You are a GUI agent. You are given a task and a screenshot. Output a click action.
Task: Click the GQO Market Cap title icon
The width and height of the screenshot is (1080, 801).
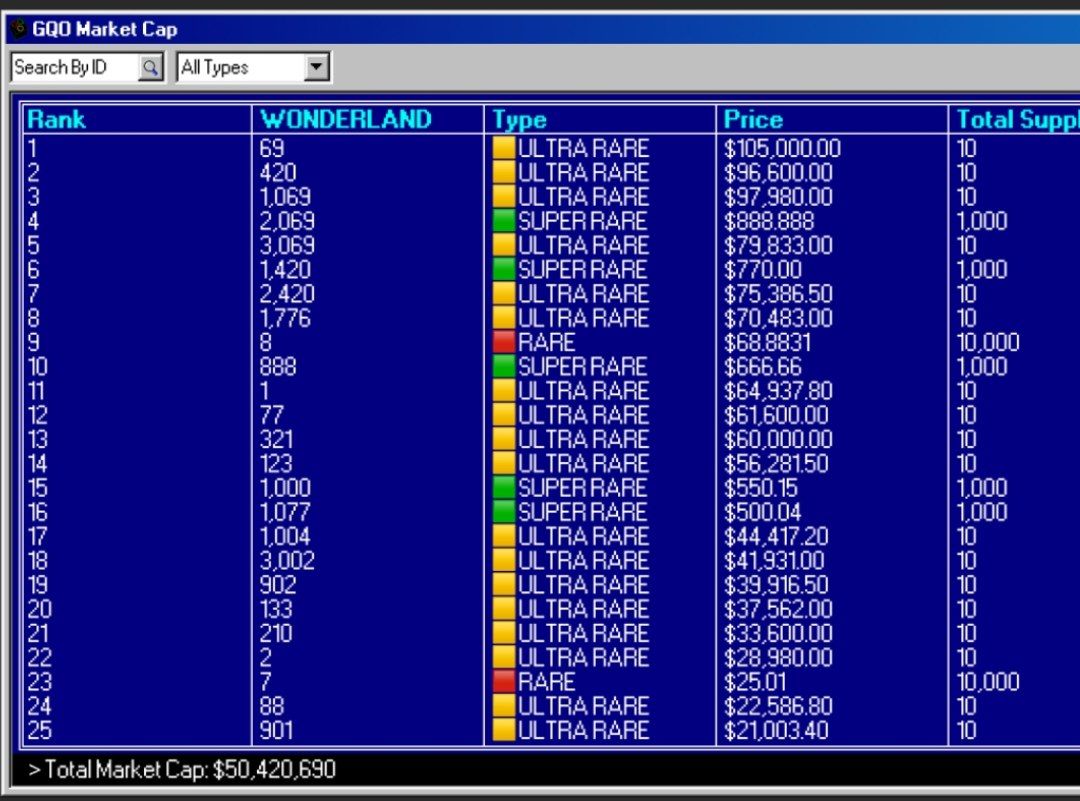19,29
